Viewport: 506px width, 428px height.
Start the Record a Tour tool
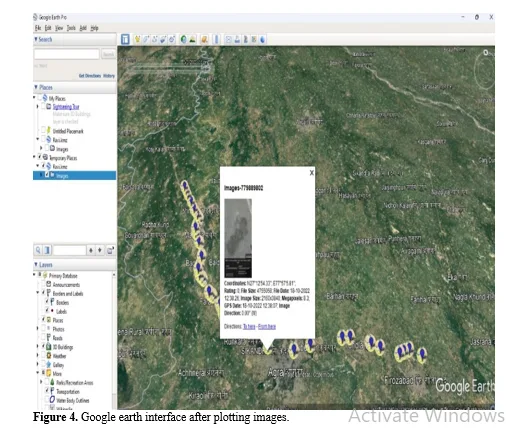click(x=172, y=39)
